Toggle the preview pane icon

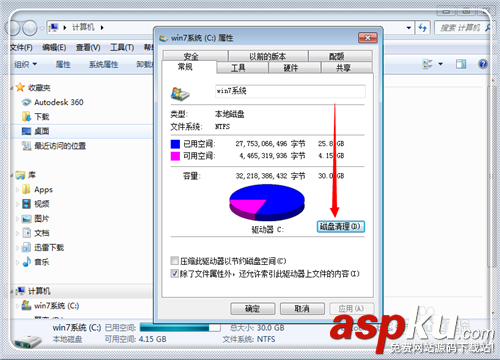461,64
